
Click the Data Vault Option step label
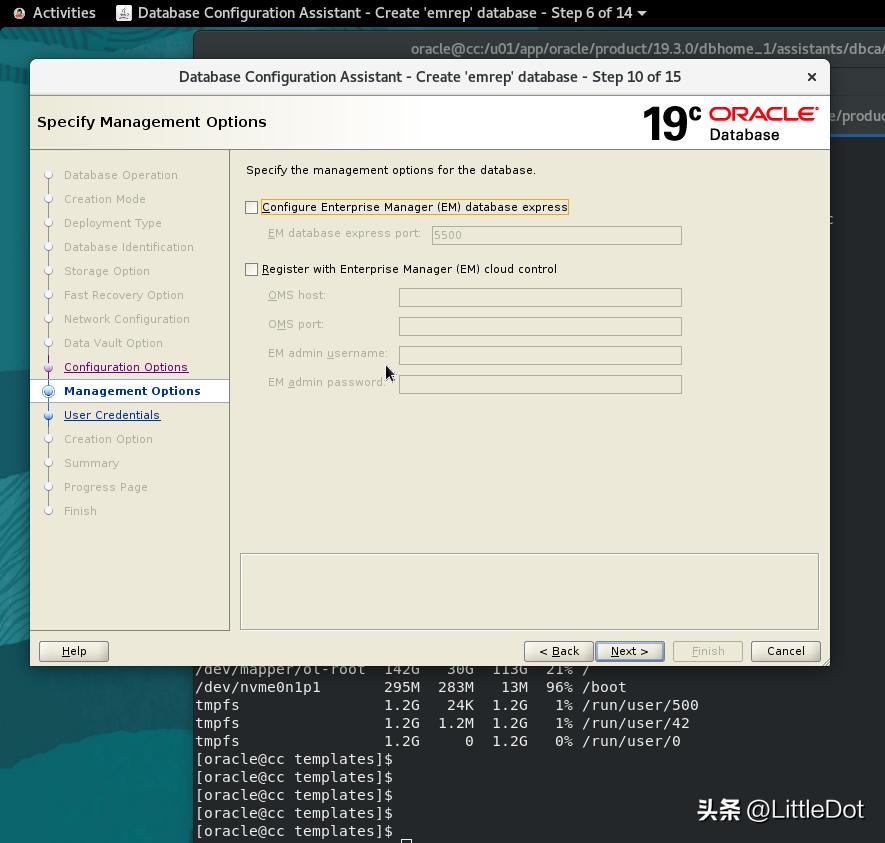(113, 343)
